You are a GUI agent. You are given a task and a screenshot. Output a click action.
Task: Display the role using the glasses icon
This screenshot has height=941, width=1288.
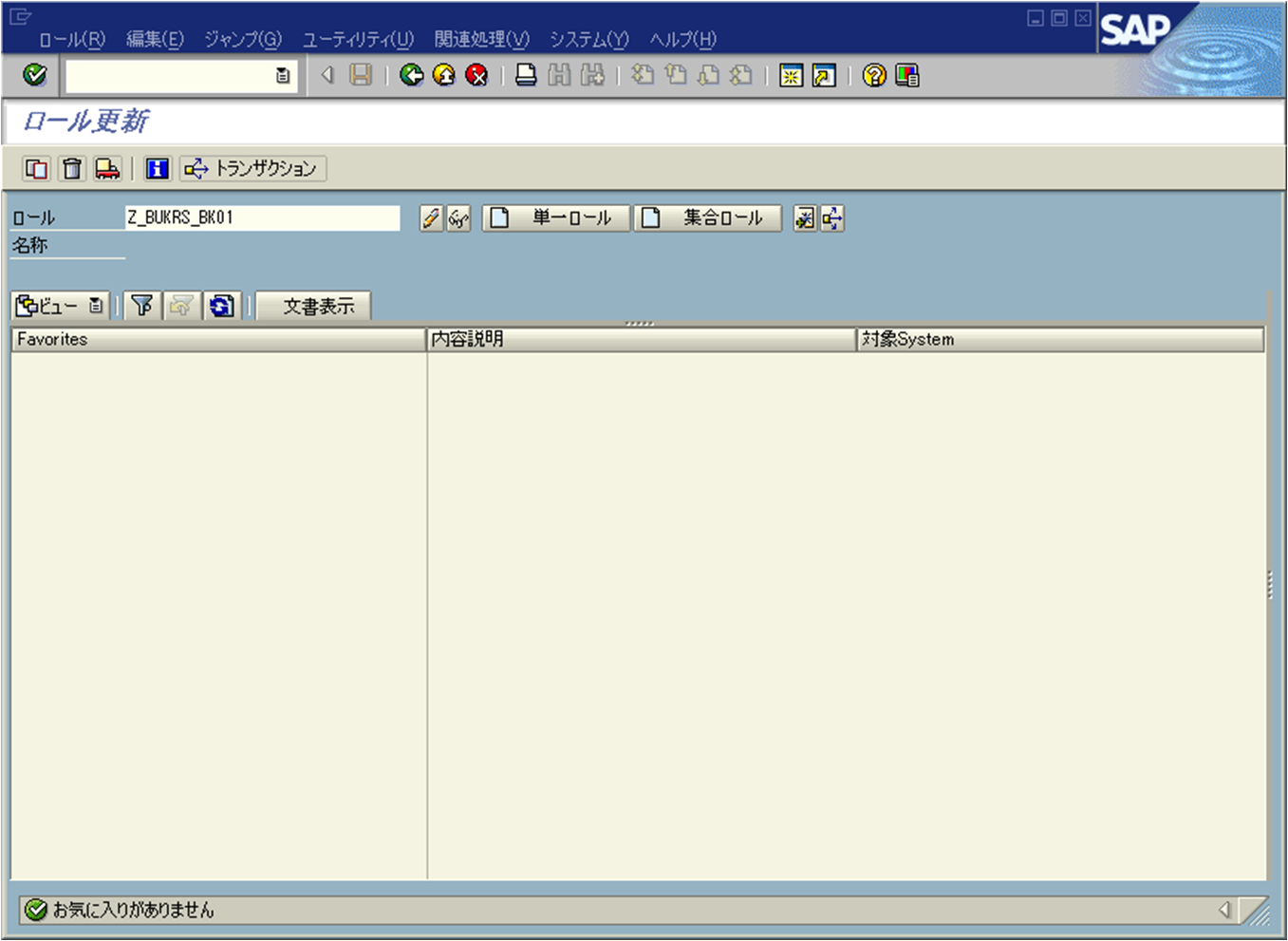click(457, 217)
